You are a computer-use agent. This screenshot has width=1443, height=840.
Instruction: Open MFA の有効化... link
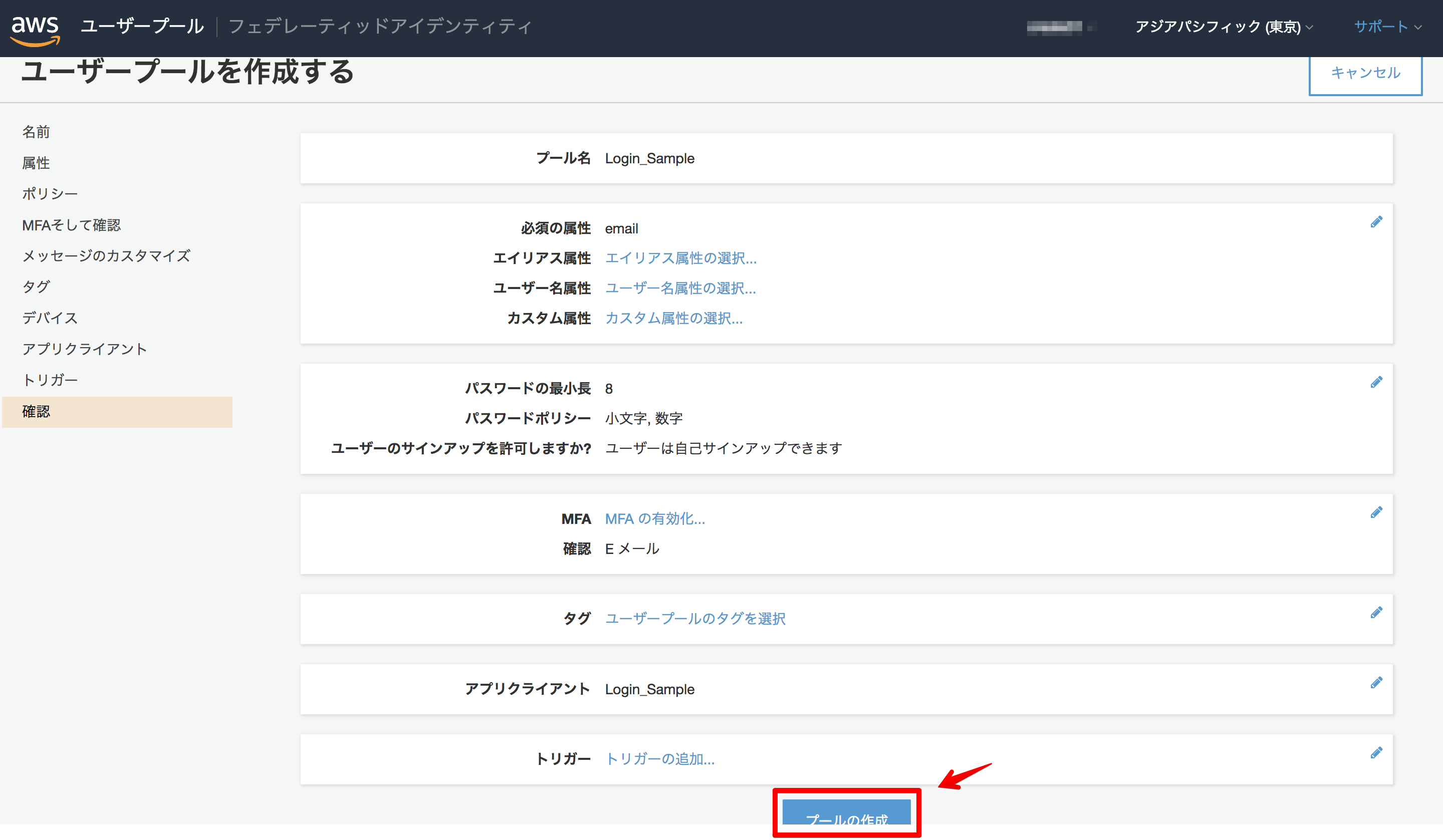tap(655, 519)
